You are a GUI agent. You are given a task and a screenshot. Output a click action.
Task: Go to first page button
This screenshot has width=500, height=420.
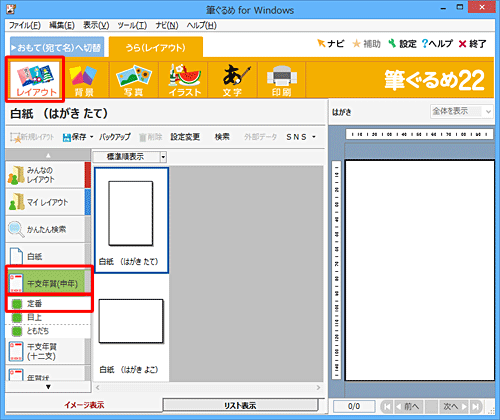tap(387, 406)
